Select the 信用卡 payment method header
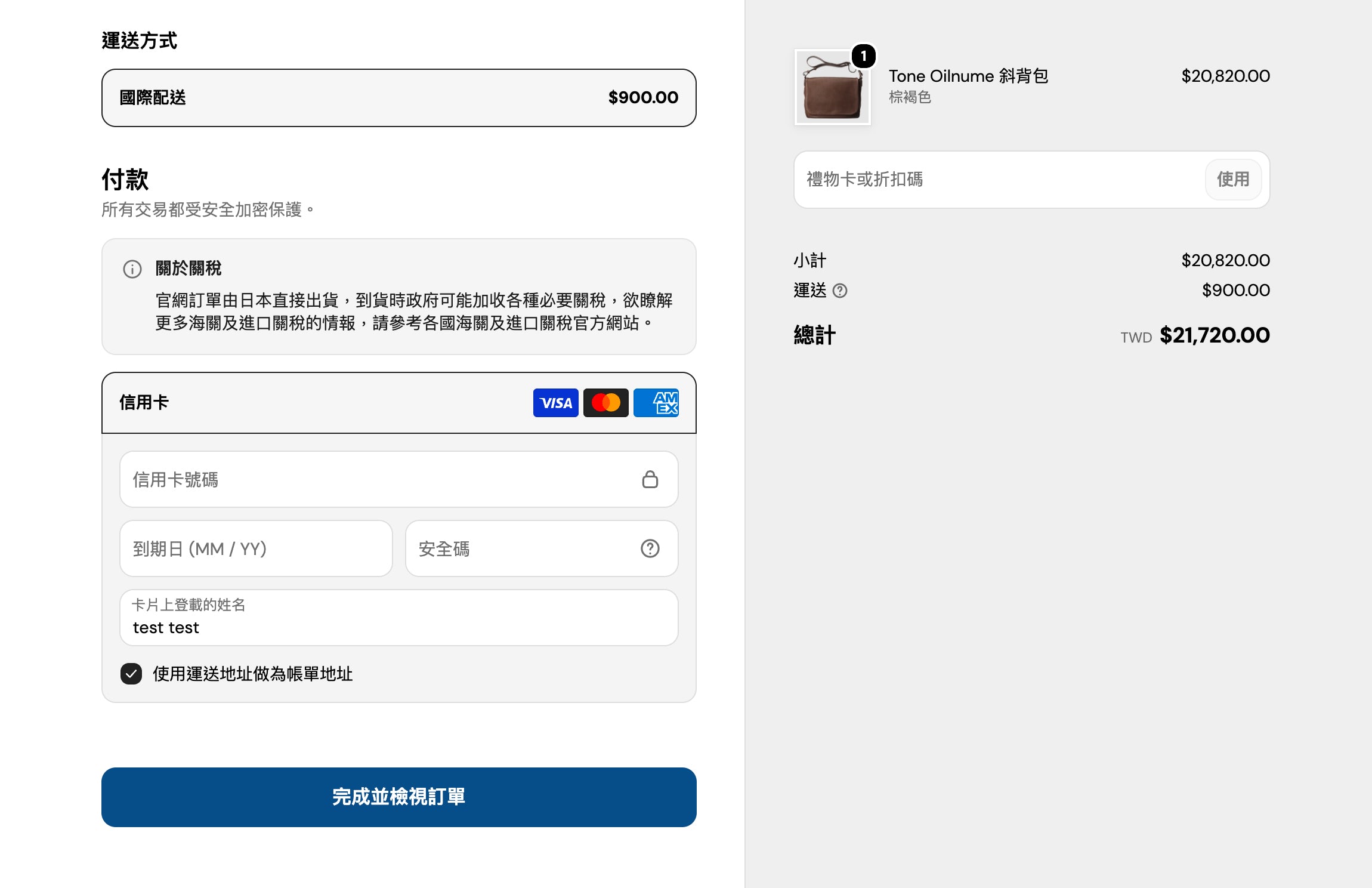Viewport: 1372px width, 888px height. point(399,403)
